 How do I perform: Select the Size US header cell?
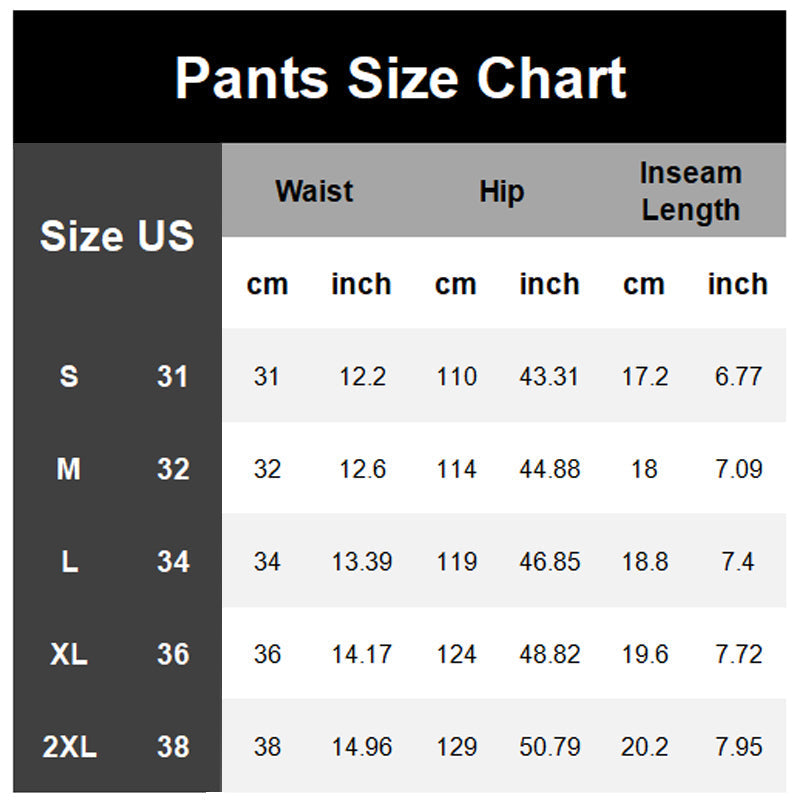click(x=117, y=236)
